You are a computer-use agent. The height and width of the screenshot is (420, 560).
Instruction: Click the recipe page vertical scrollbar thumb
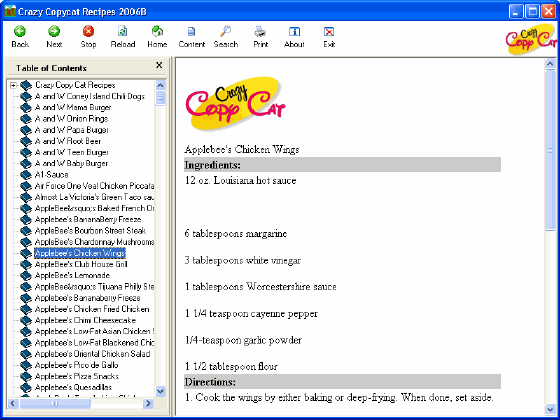tap(550, 150)
